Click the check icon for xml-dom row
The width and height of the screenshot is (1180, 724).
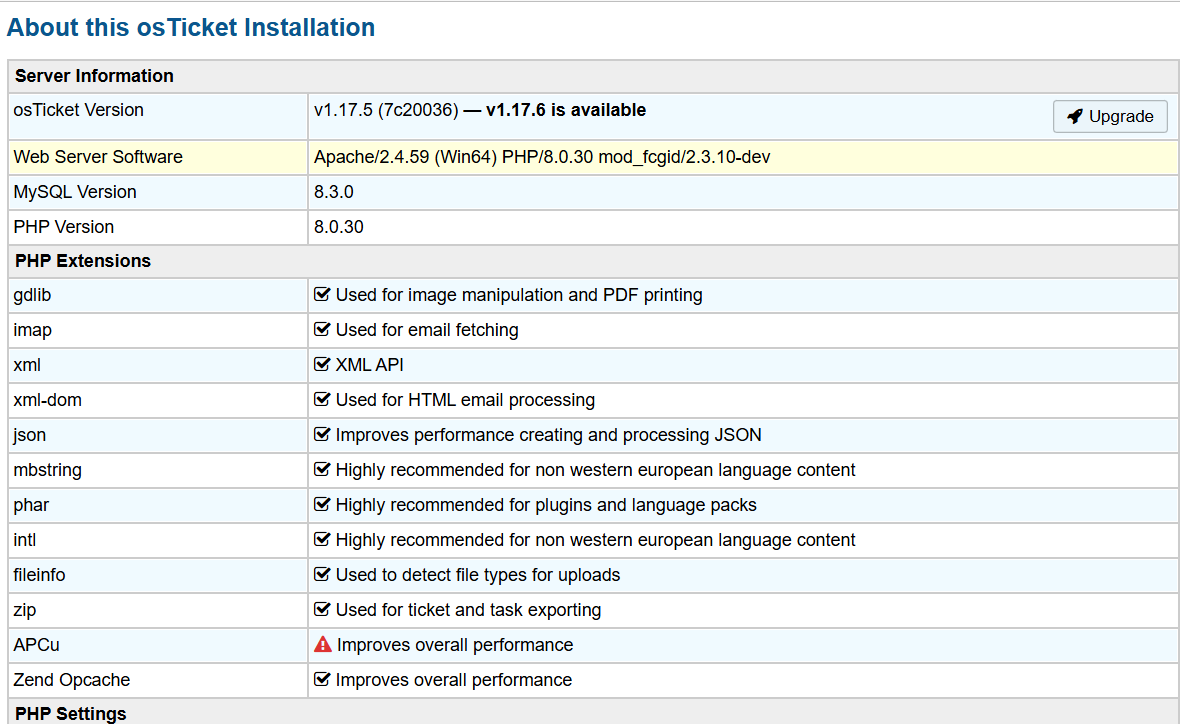click(322, 400)
